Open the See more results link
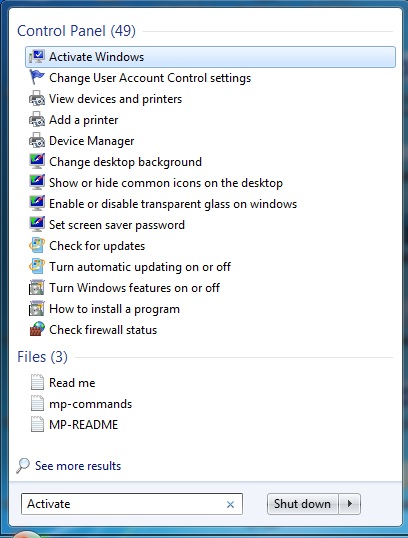The height and width of the screenshot is (538, 408). click(78, 466)
